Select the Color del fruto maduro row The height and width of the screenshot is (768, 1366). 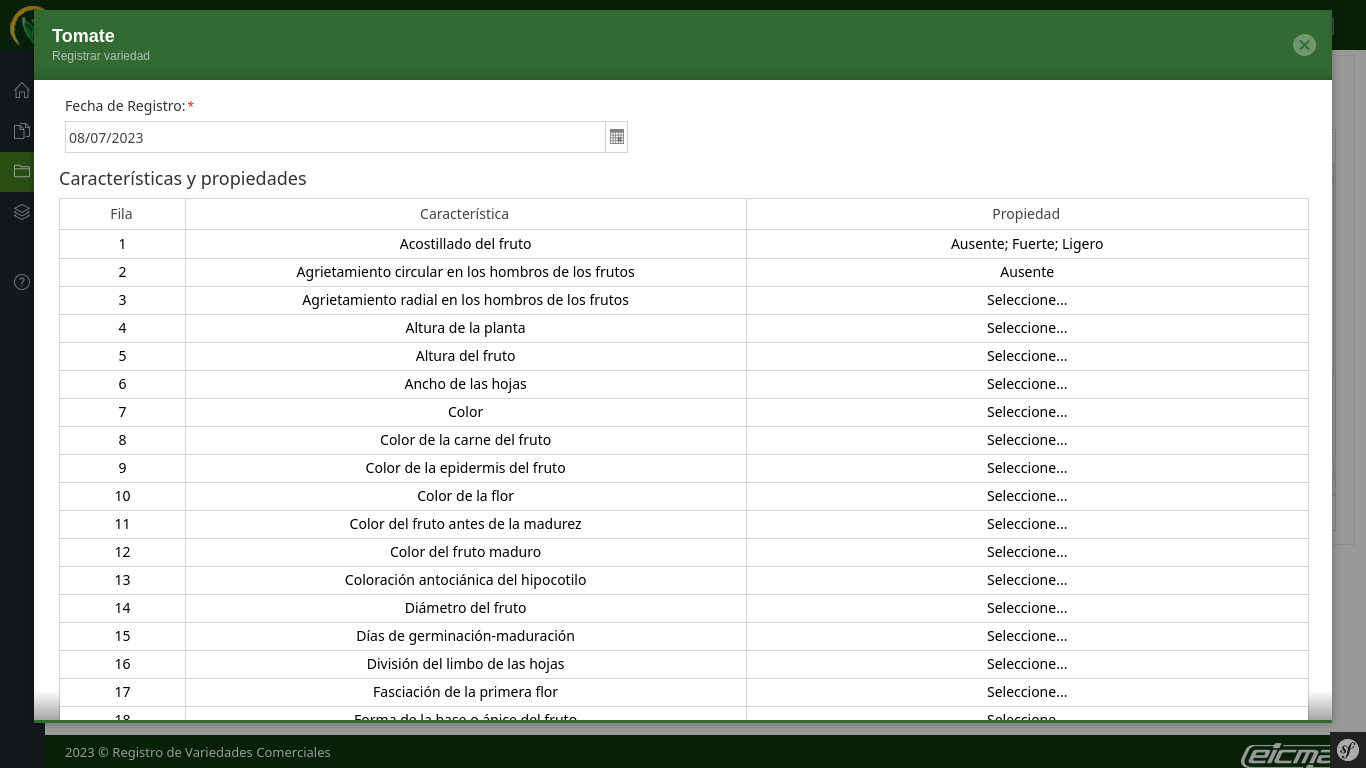point(465,552)
